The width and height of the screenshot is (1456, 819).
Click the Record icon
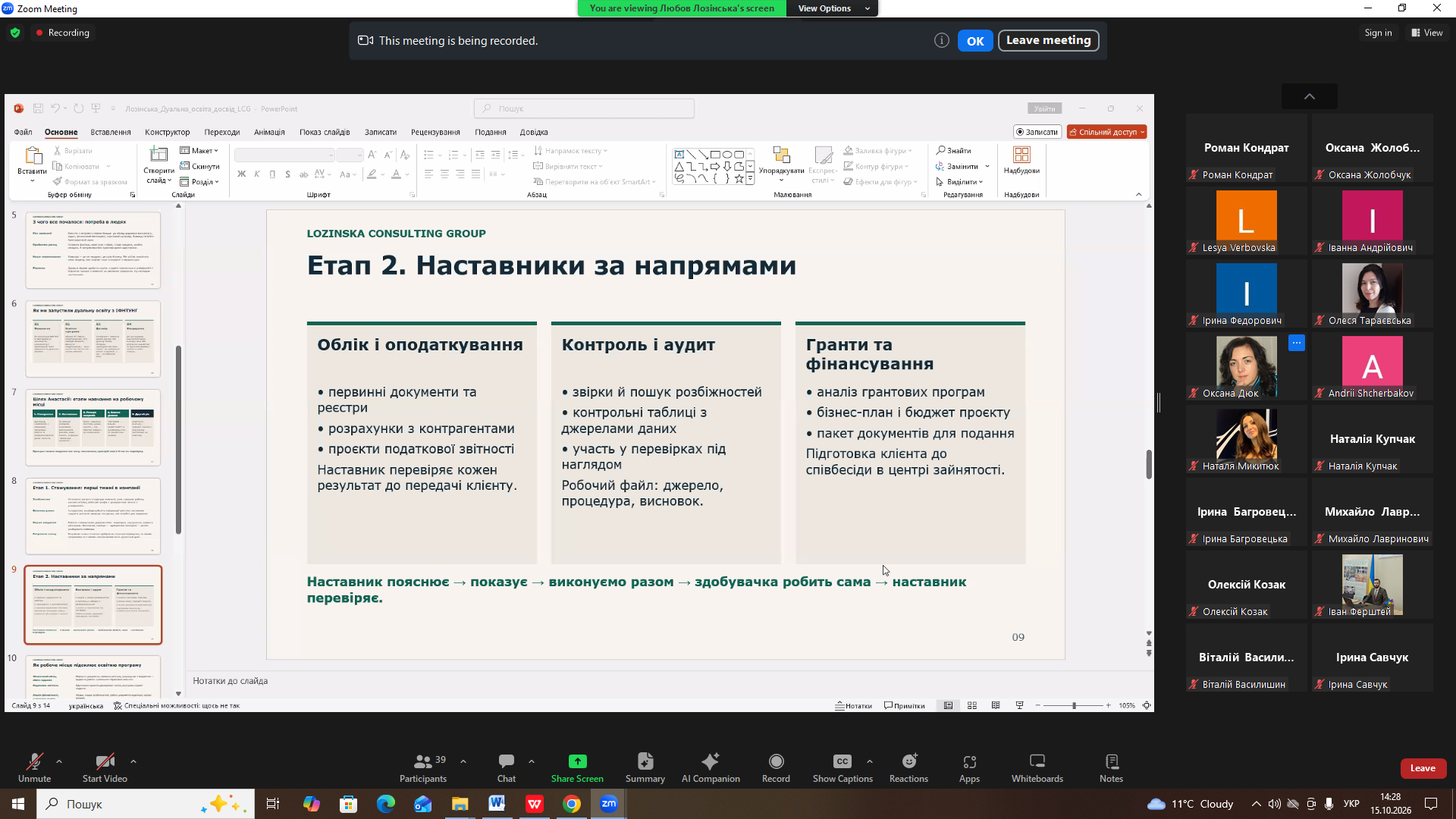tap(776, 761)
